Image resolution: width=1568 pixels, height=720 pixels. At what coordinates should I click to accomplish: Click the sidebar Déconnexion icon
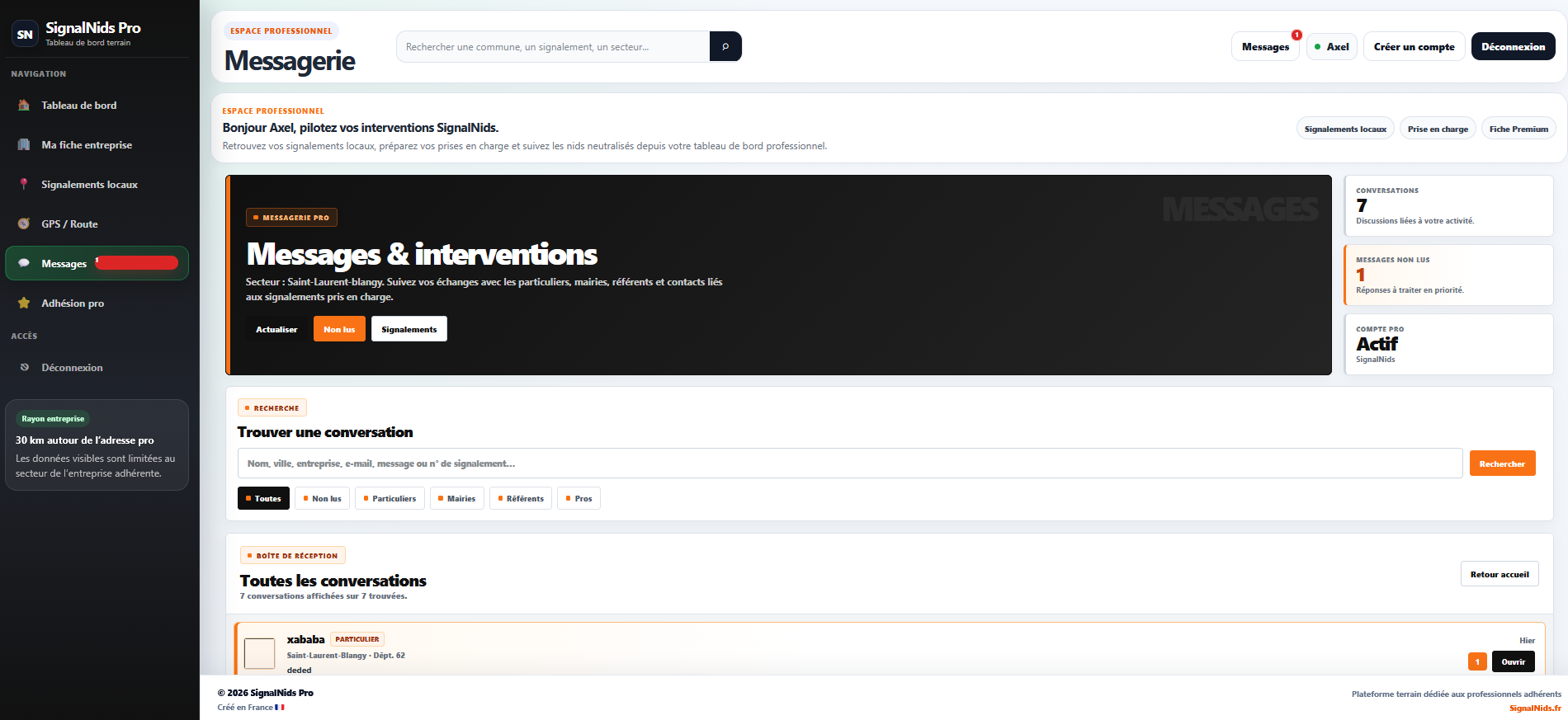[24, 368]
